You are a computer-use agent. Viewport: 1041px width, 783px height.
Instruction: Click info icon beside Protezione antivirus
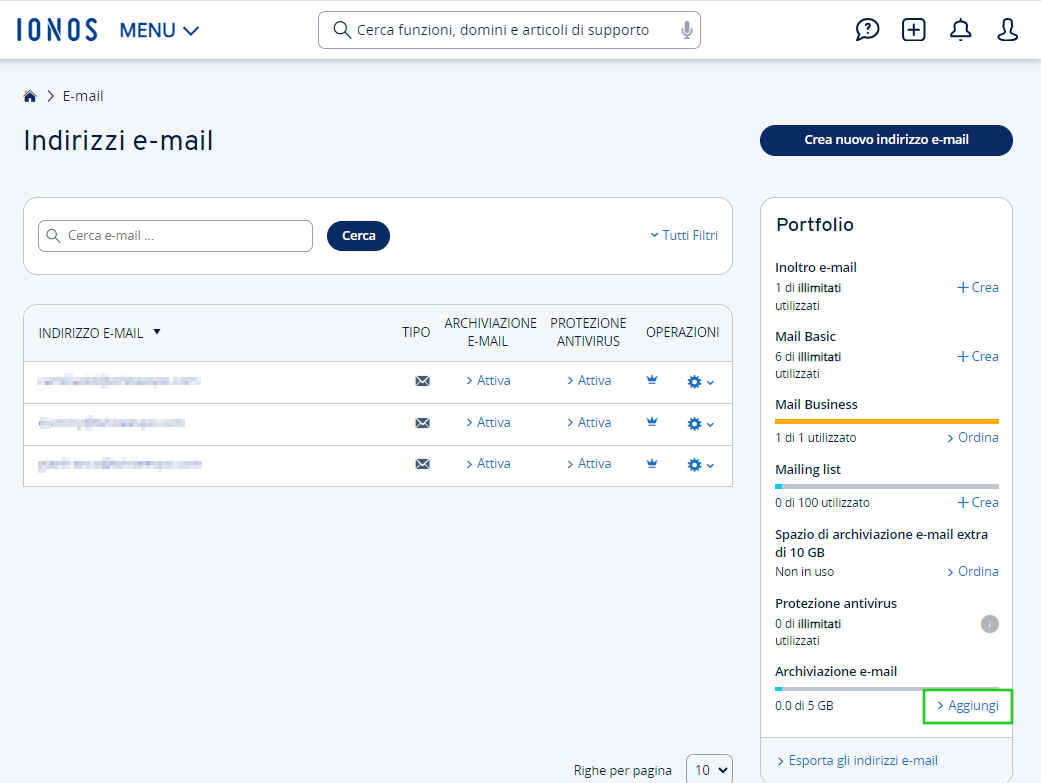pyautogui.click(x=989, y=624)
